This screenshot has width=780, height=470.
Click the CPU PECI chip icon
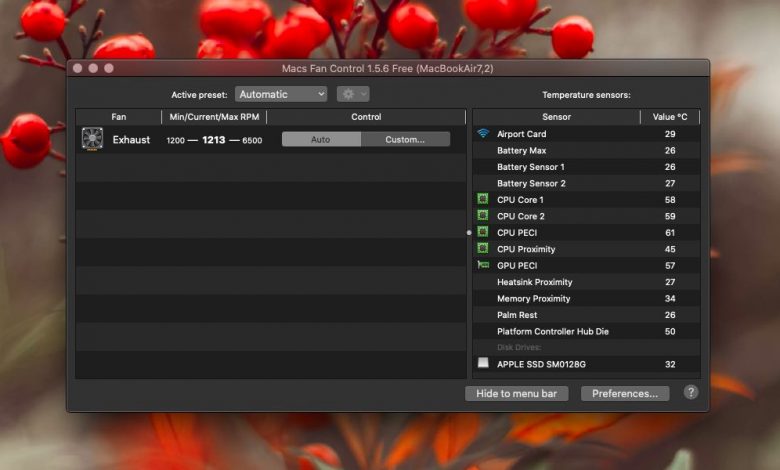(x=483, y=232)
